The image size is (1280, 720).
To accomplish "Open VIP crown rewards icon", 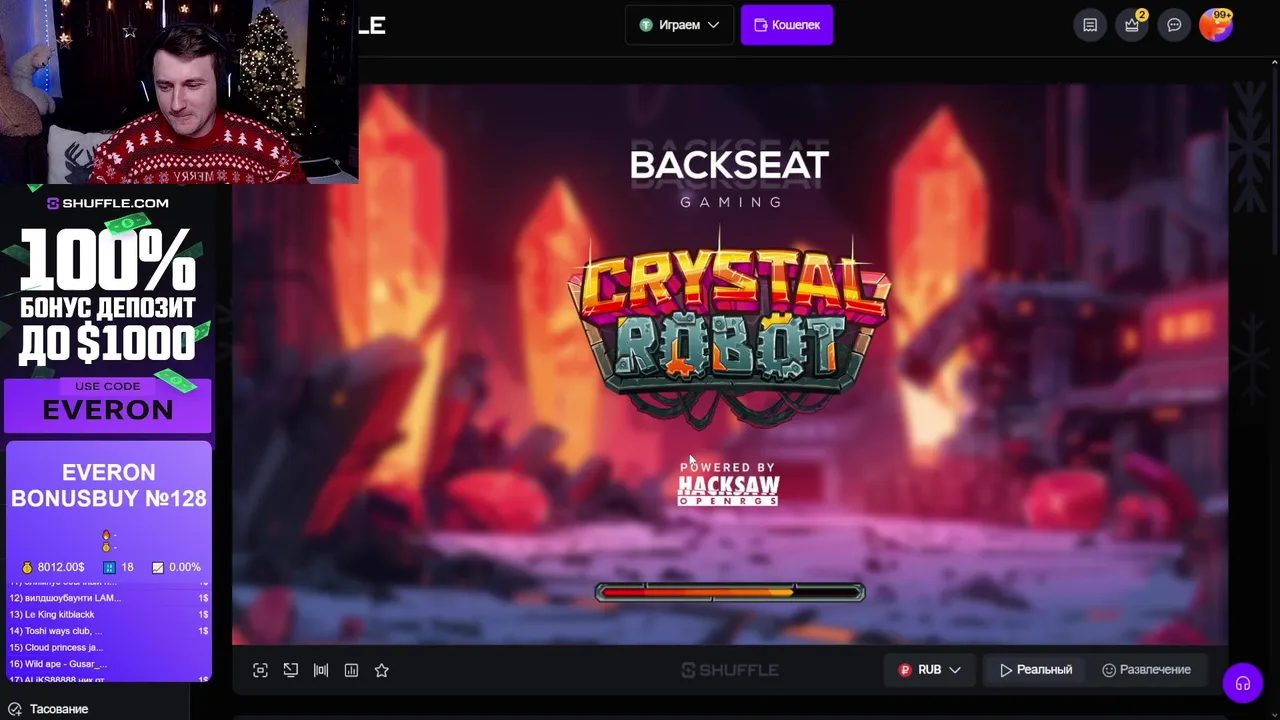I will (1132, 25).
